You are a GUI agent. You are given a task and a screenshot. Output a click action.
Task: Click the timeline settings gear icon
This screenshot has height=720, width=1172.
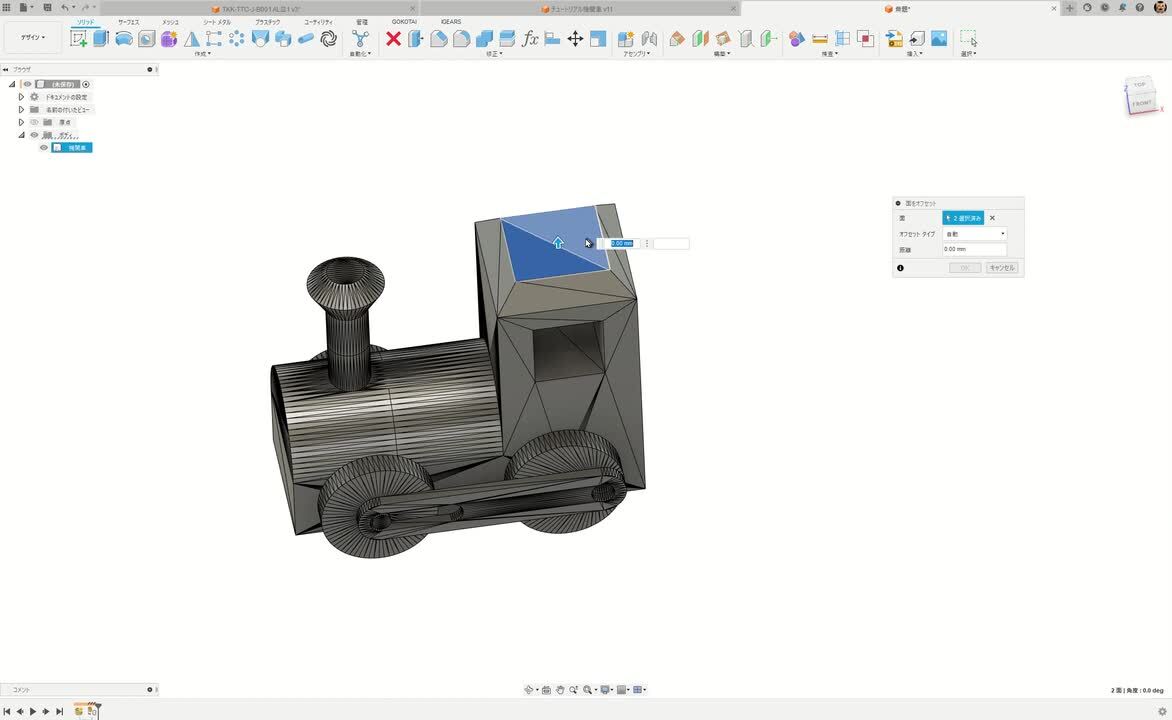1162,712
